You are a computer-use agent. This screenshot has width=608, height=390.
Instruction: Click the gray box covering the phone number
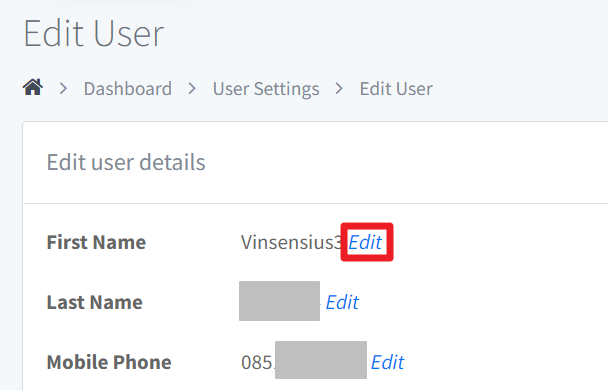321,360
